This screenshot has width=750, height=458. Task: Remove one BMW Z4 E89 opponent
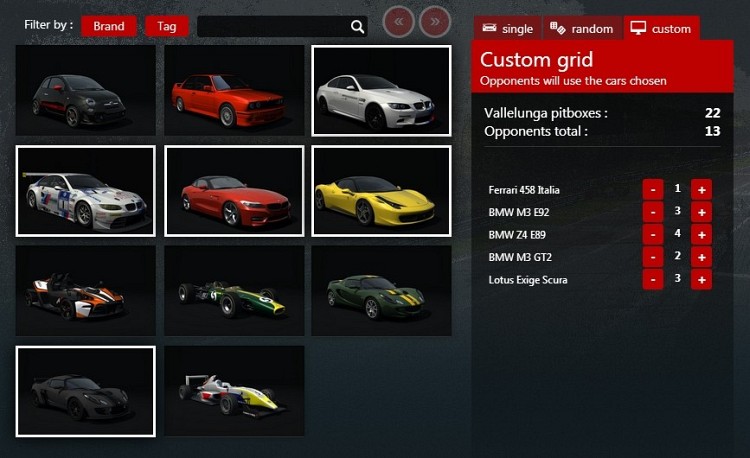tap(652, 235)
